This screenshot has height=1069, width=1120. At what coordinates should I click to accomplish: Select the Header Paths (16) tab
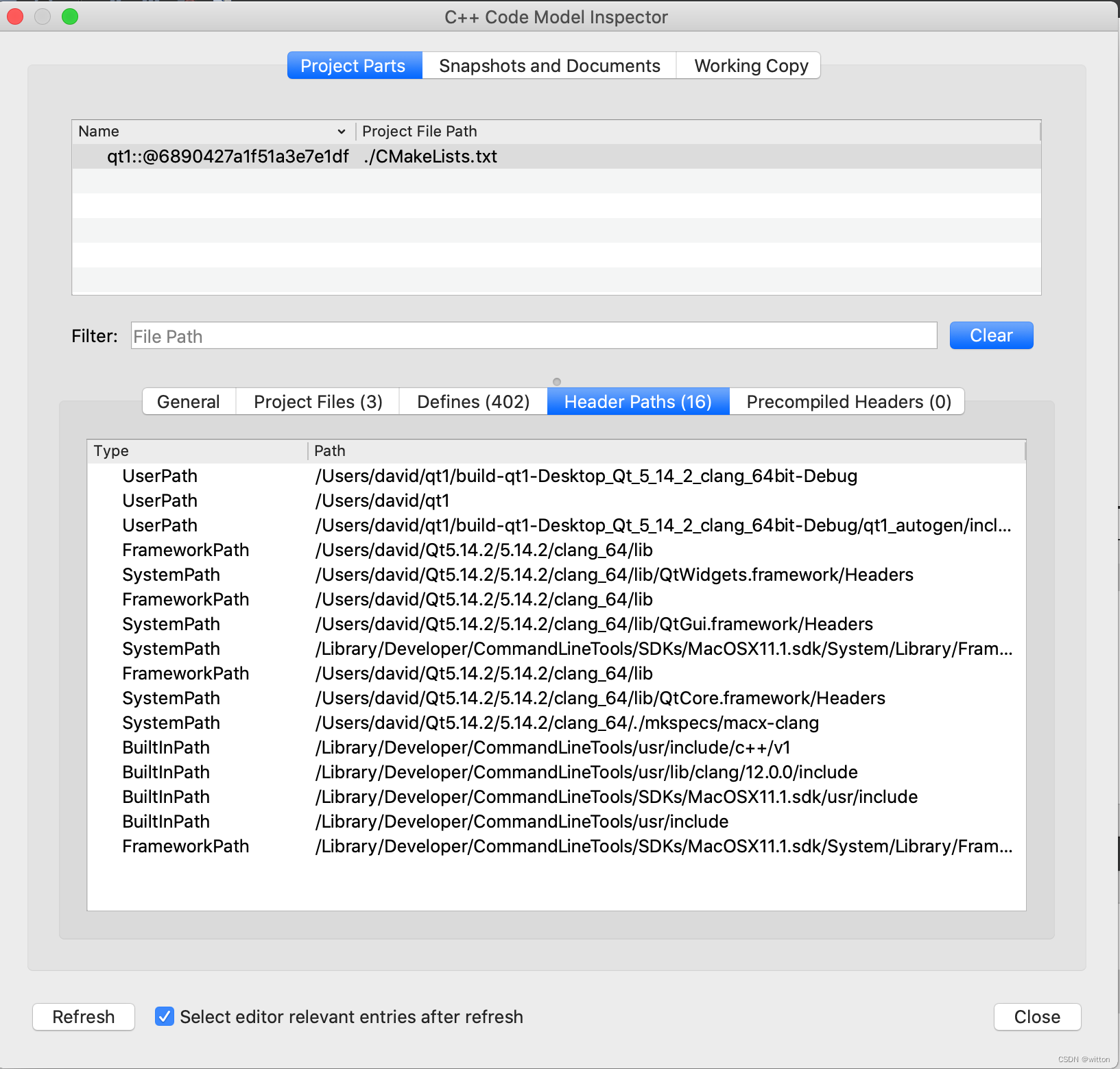(x=638, y=402)
